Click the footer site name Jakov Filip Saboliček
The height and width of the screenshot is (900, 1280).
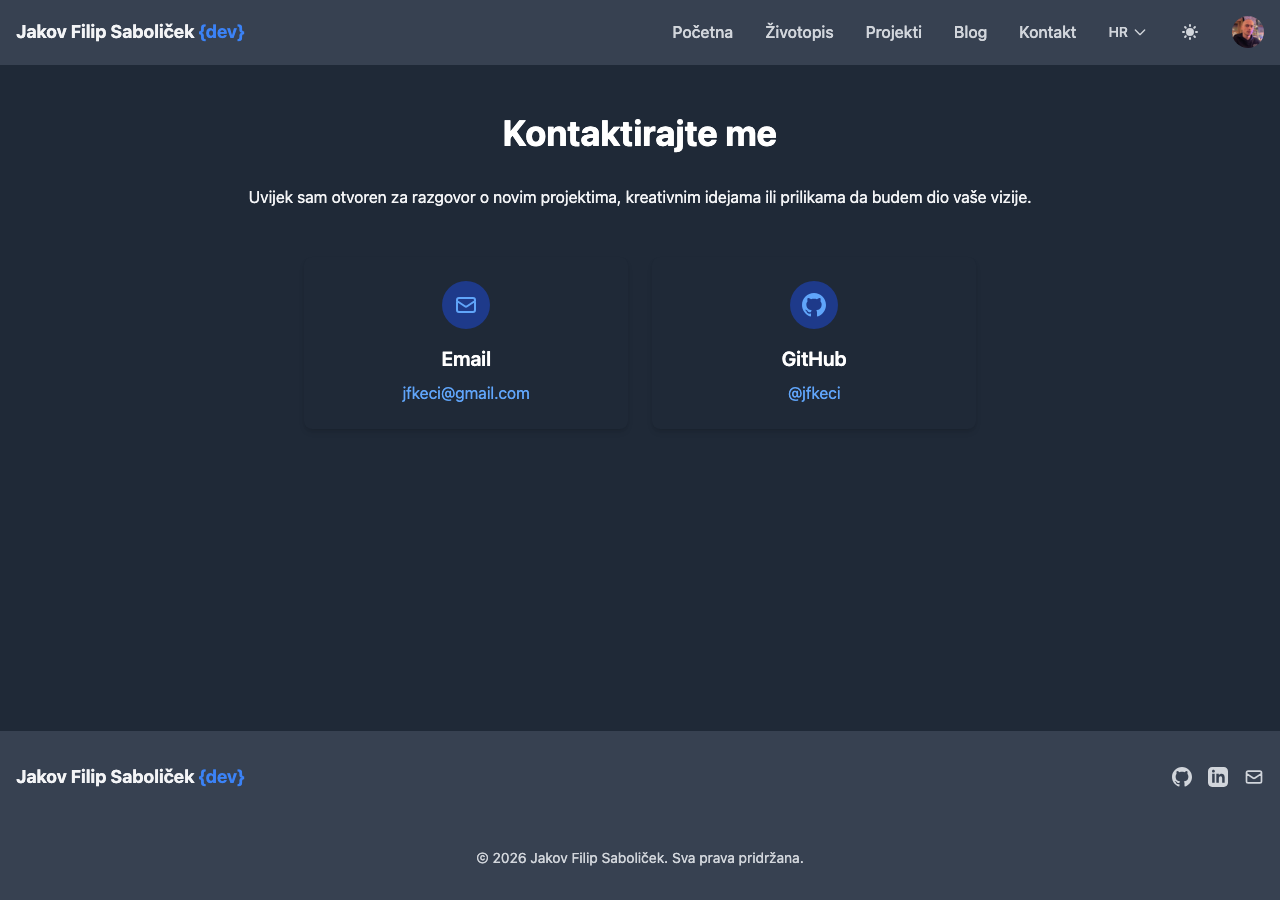106,776
